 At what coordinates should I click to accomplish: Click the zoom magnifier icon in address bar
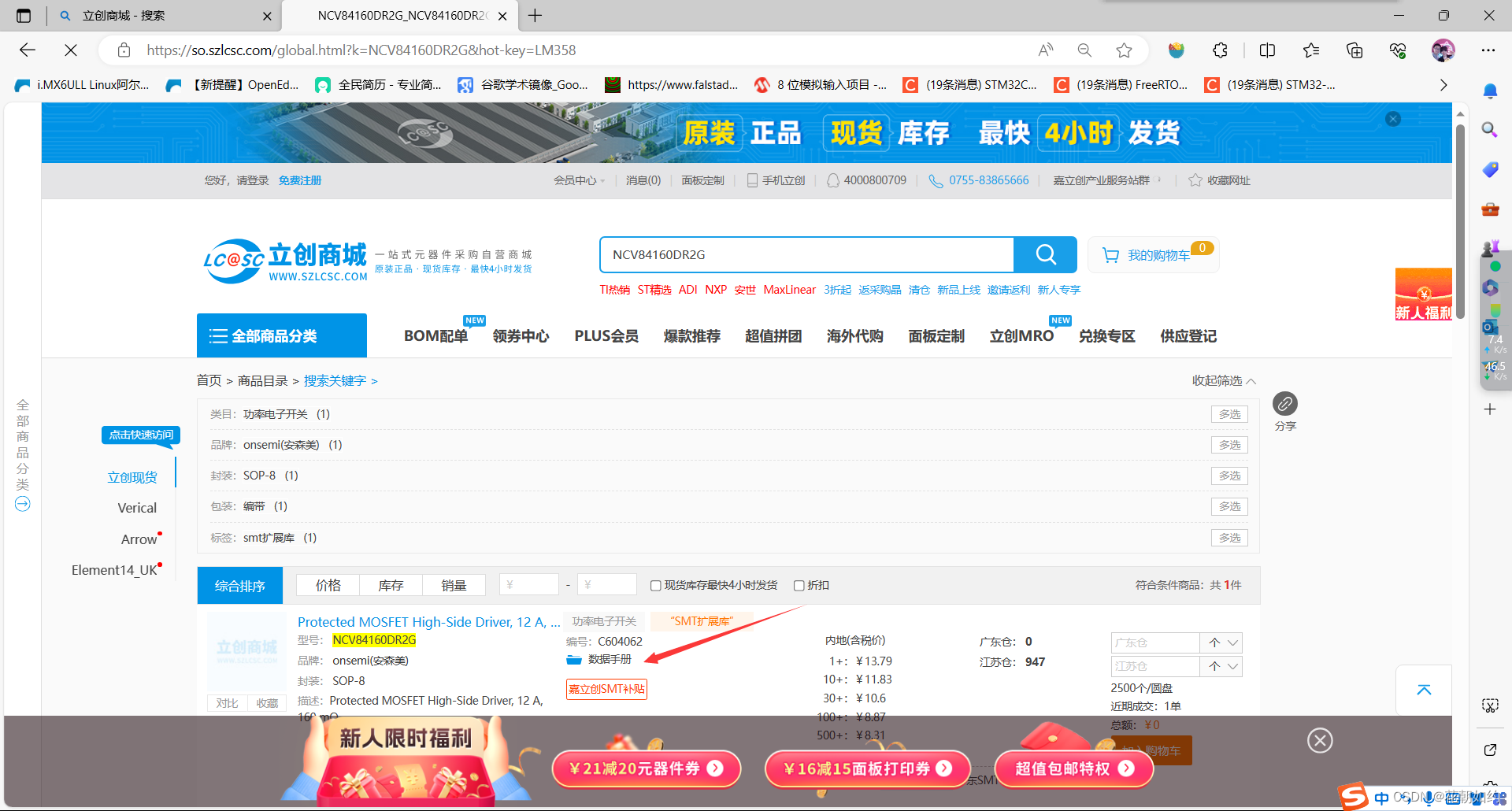tap(1084, 50)
